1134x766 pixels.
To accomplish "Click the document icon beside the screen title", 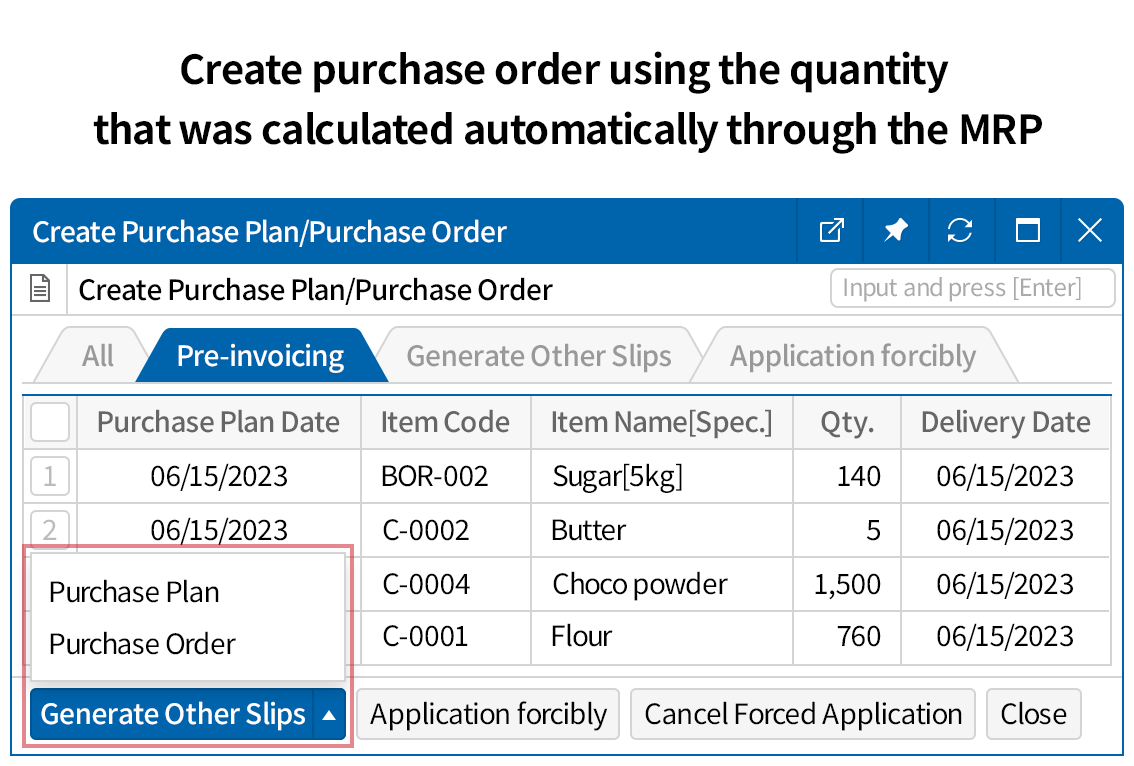I will [x=38, y=288].
